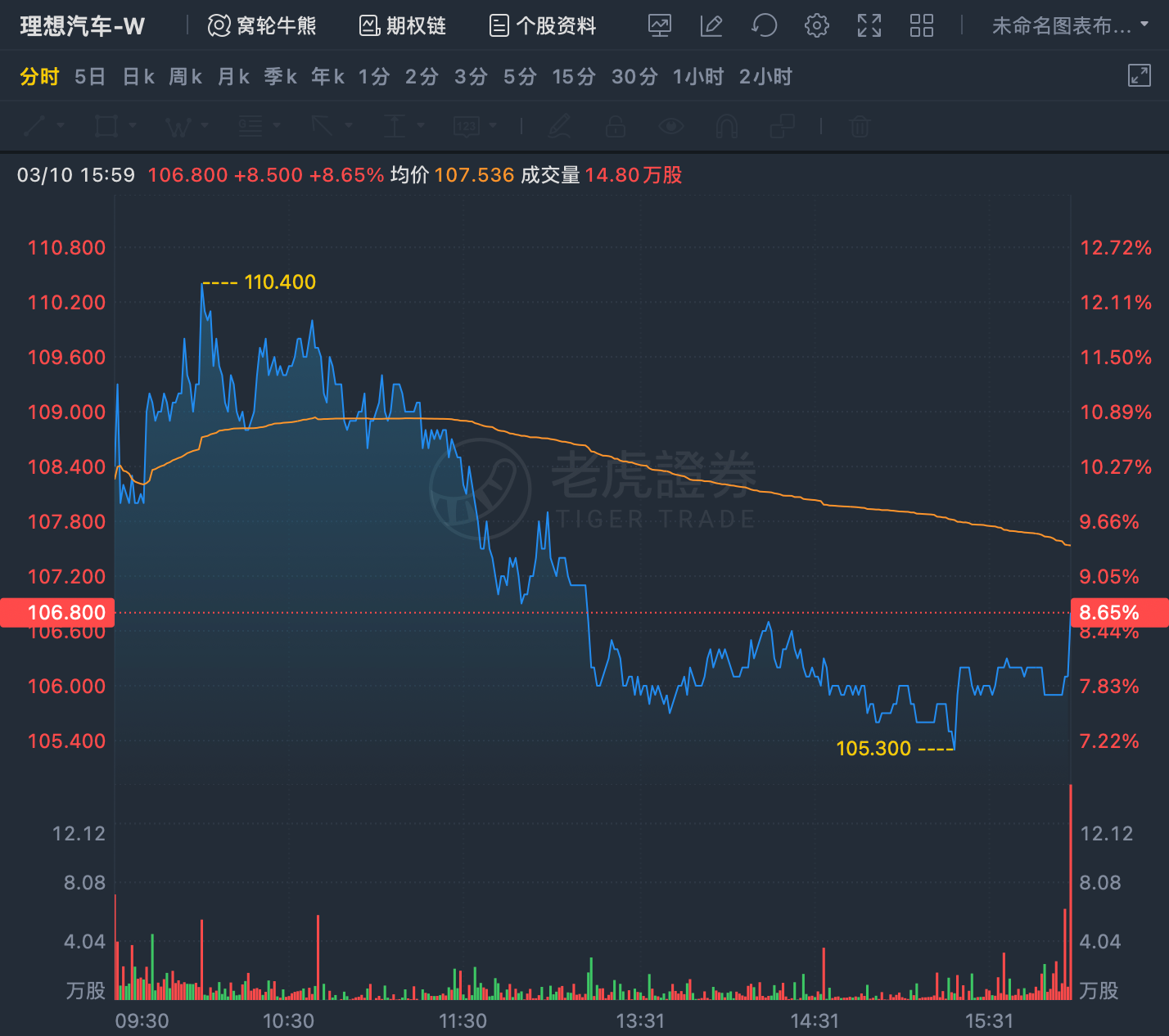Expand chart with top-right enlarge icon
This screenshot has height=1036, width=1169.
click(1140, 75)
